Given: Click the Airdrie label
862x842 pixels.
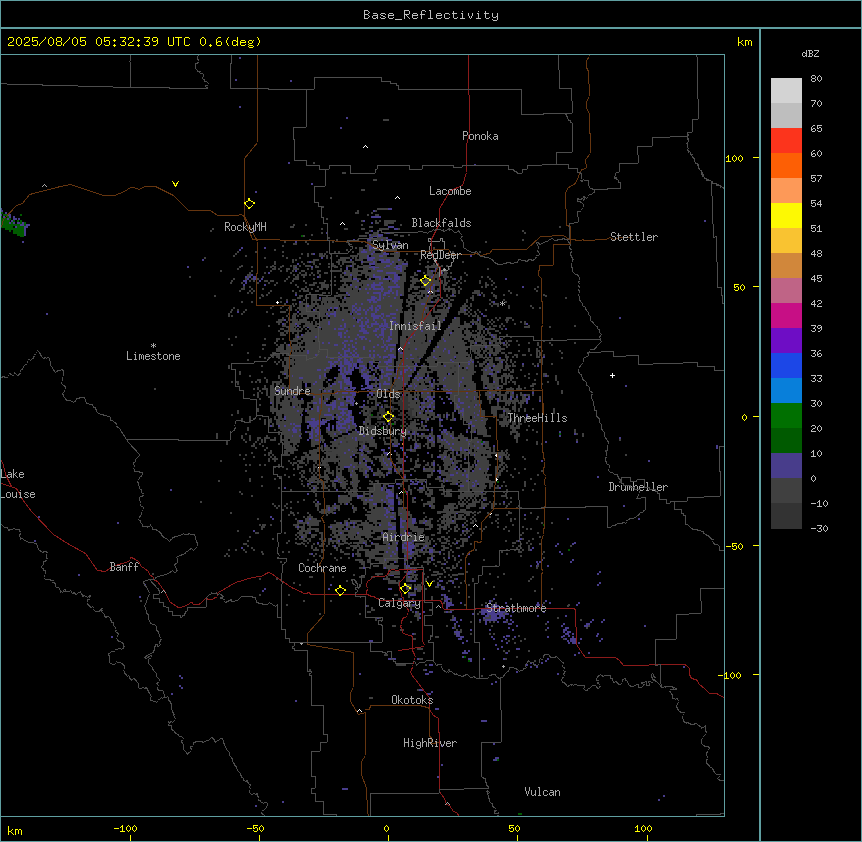Looking at the screenshot, I should click(404, 537).
